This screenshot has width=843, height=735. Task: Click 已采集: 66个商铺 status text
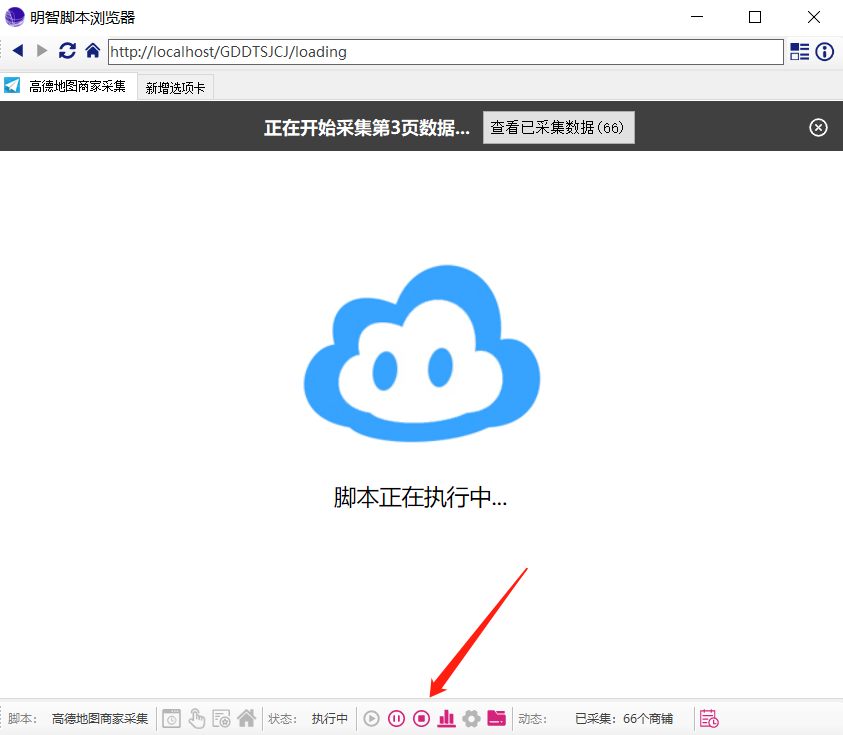click(624, 719)
